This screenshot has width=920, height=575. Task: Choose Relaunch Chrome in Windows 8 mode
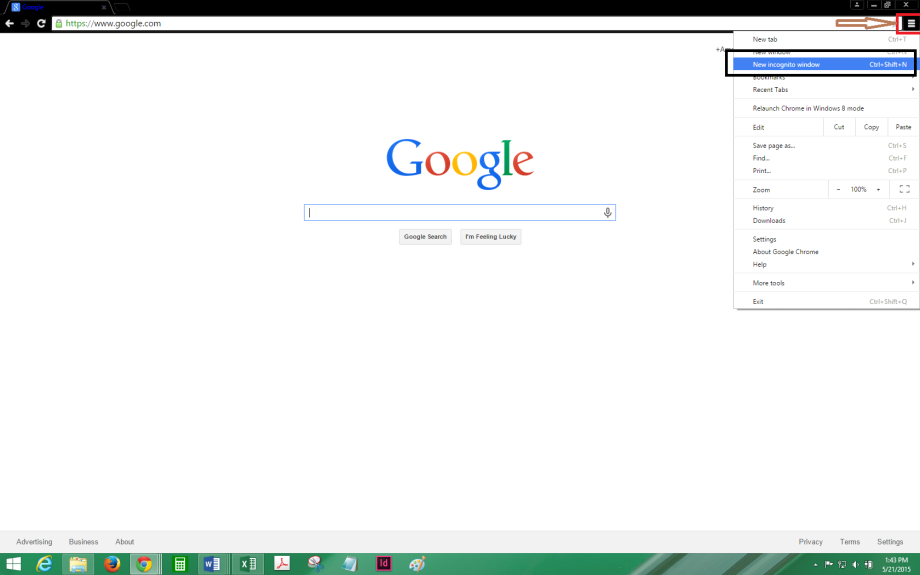pyautogui.click(x=826, y=109)
